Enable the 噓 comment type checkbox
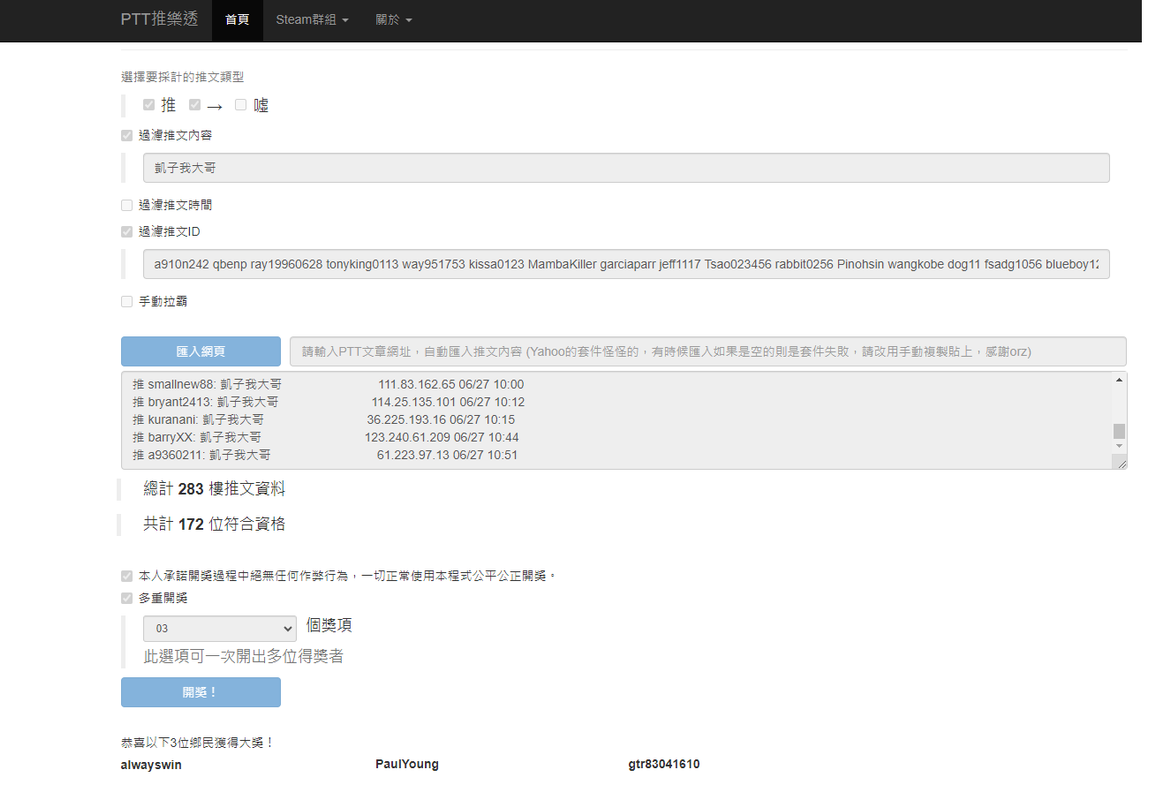Screen dimensions: 1149x800 point(240,105)
